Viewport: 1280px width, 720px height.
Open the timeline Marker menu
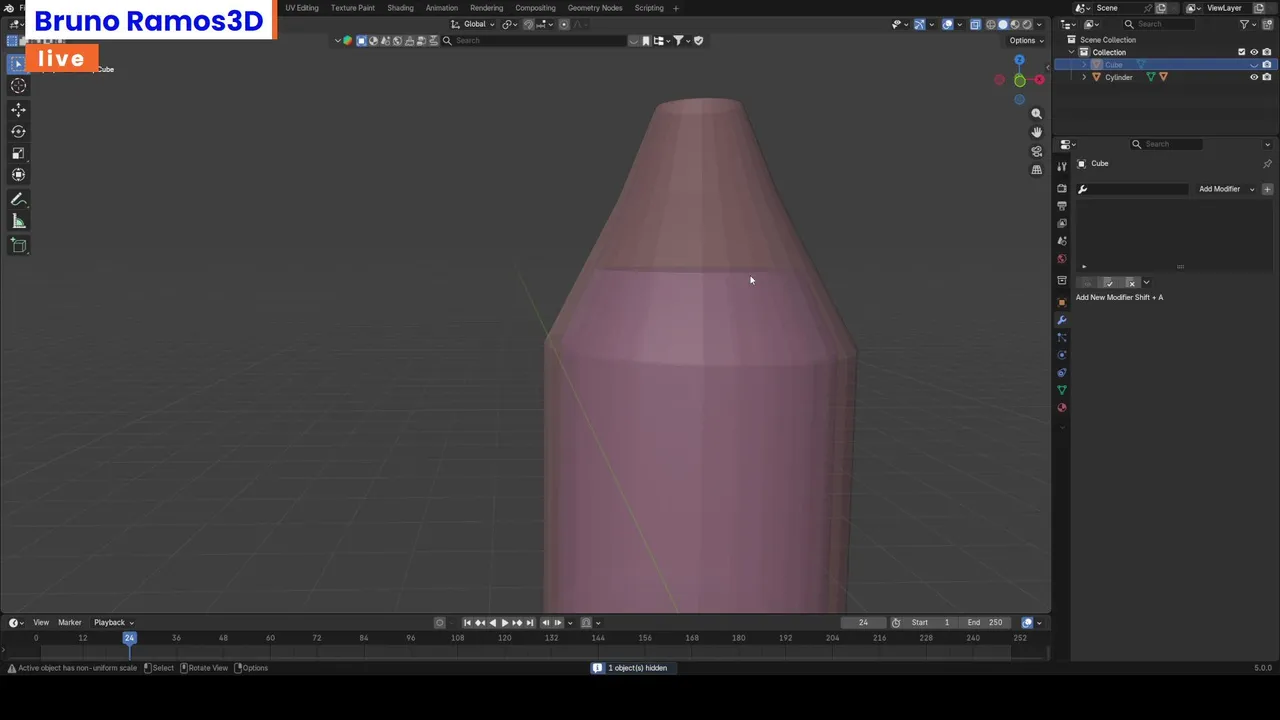pyautogui.click(x=70, y=623)
